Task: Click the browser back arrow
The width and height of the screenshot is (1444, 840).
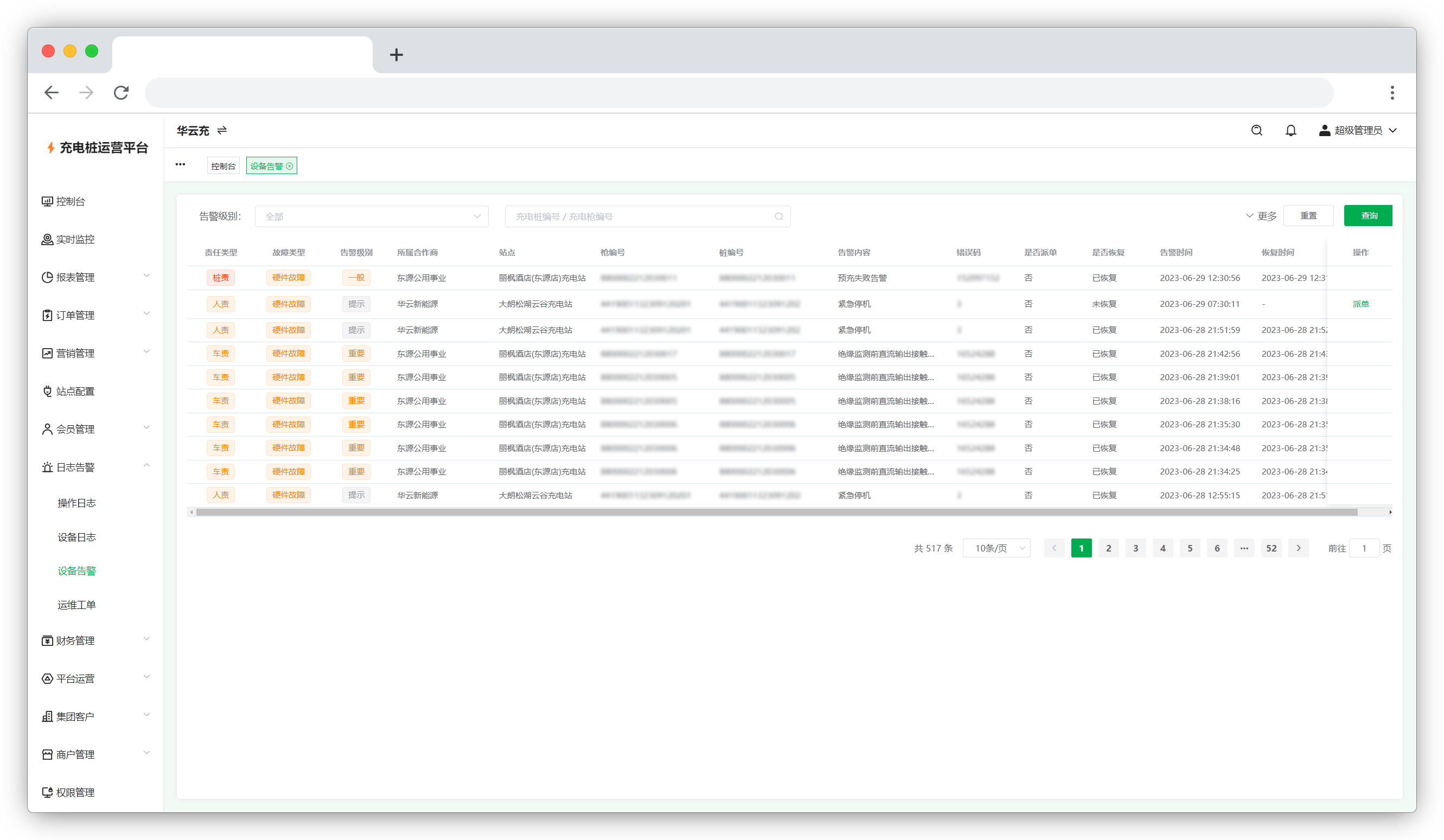Action: (52, 93)
